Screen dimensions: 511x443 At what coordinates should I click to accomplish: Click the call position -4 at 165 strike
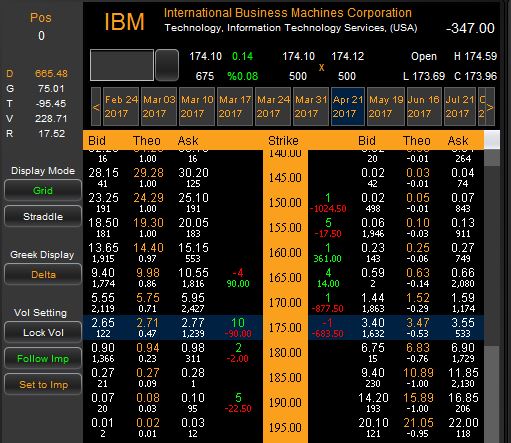click(238, 273)
